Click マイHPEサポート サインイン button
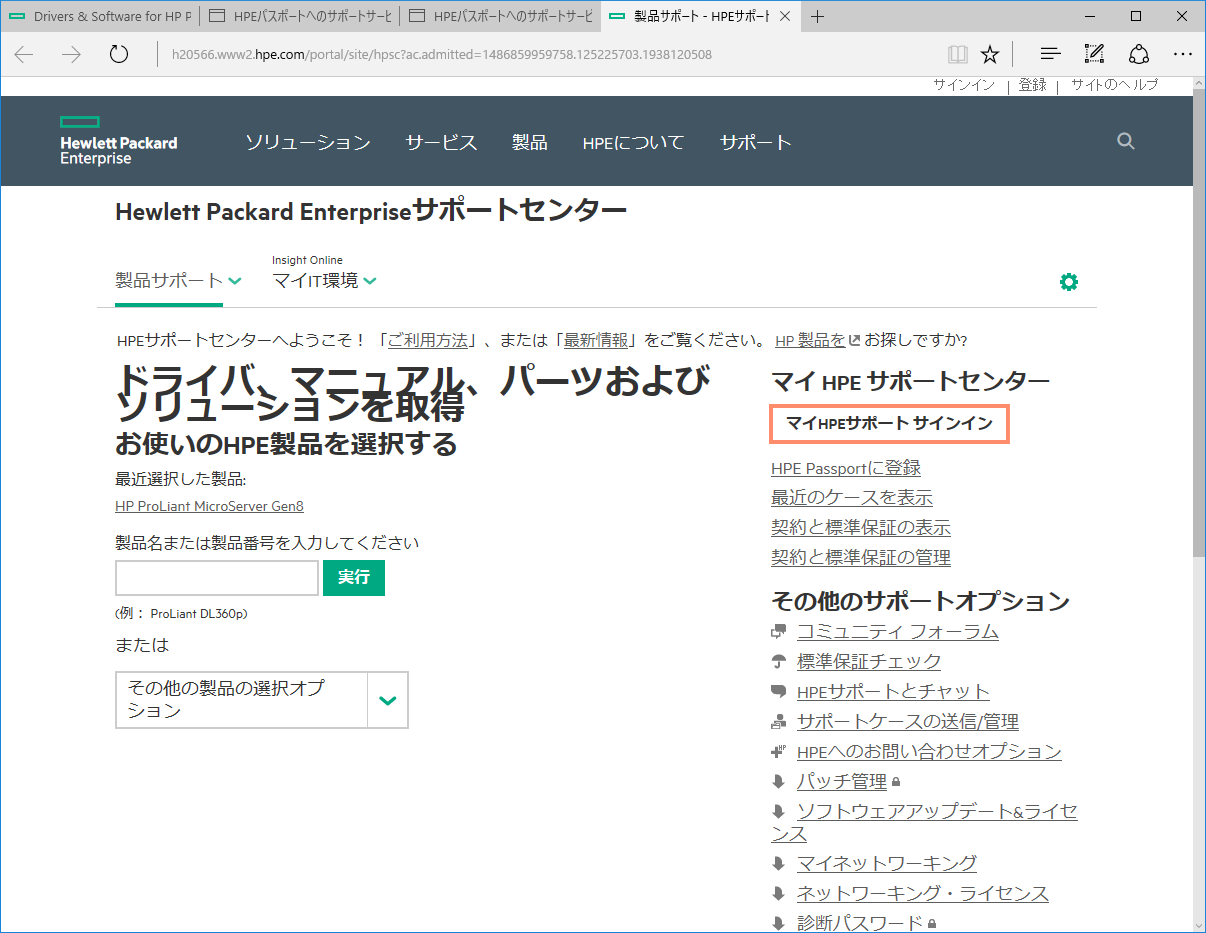Viewport: 1206px width, 933px height. click(x=890, y=424)
